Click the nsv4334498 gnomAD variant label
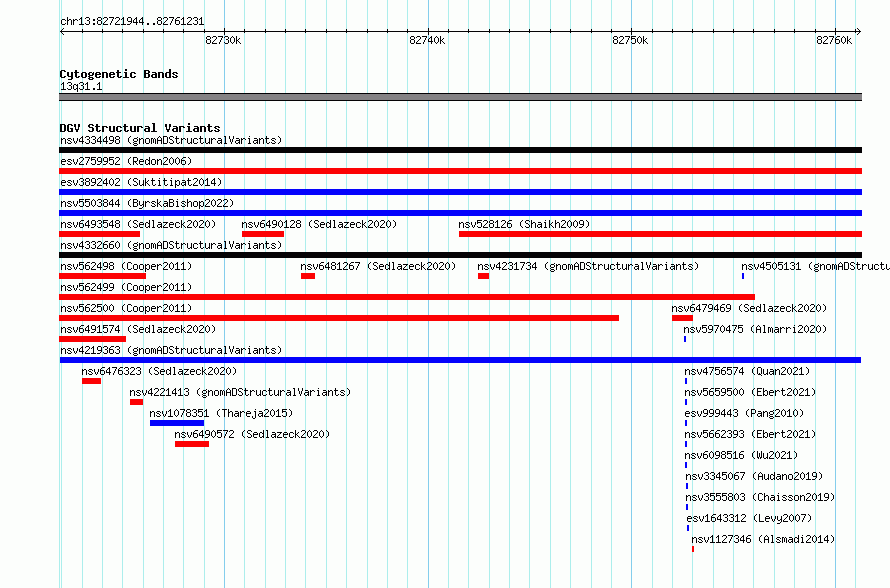This screenshot has height=588, width=890. (171, 140)
